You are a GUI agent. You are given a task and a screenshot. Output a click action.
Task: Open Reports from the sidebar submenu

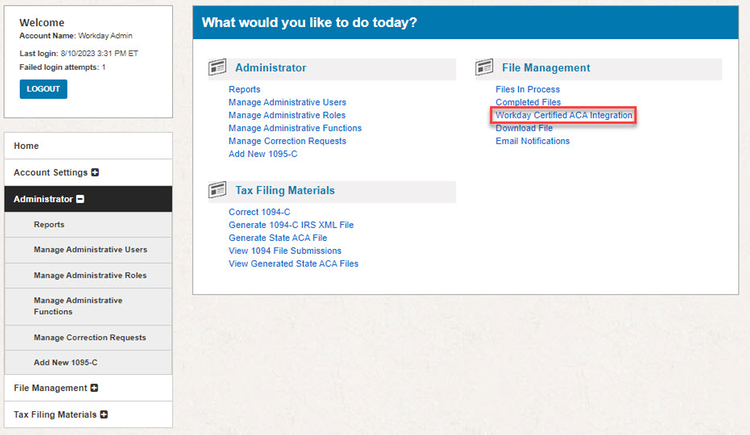pos(49,225)
